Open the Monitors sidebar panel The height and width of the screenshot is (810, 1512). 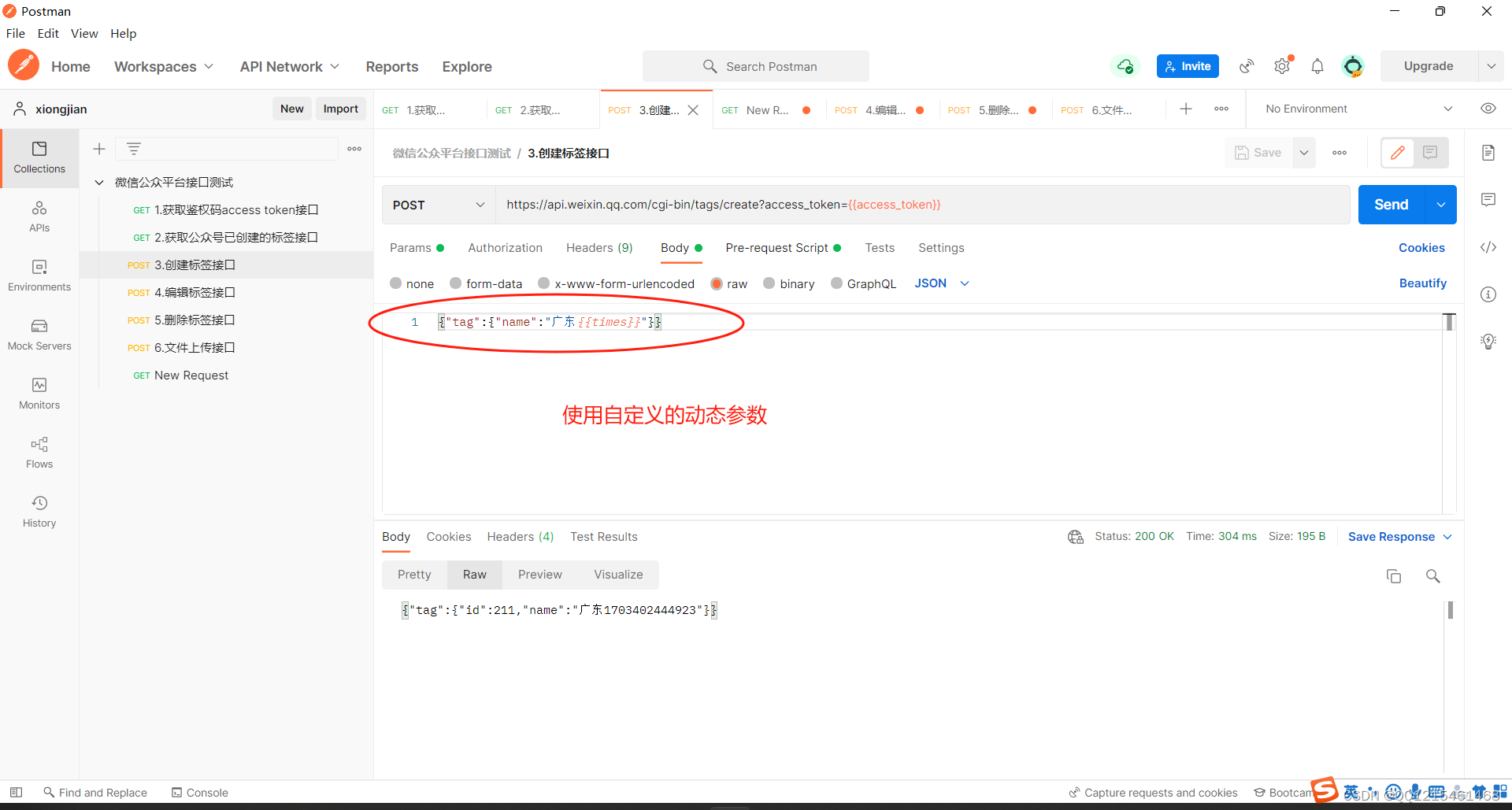click(x=39, y=394)
